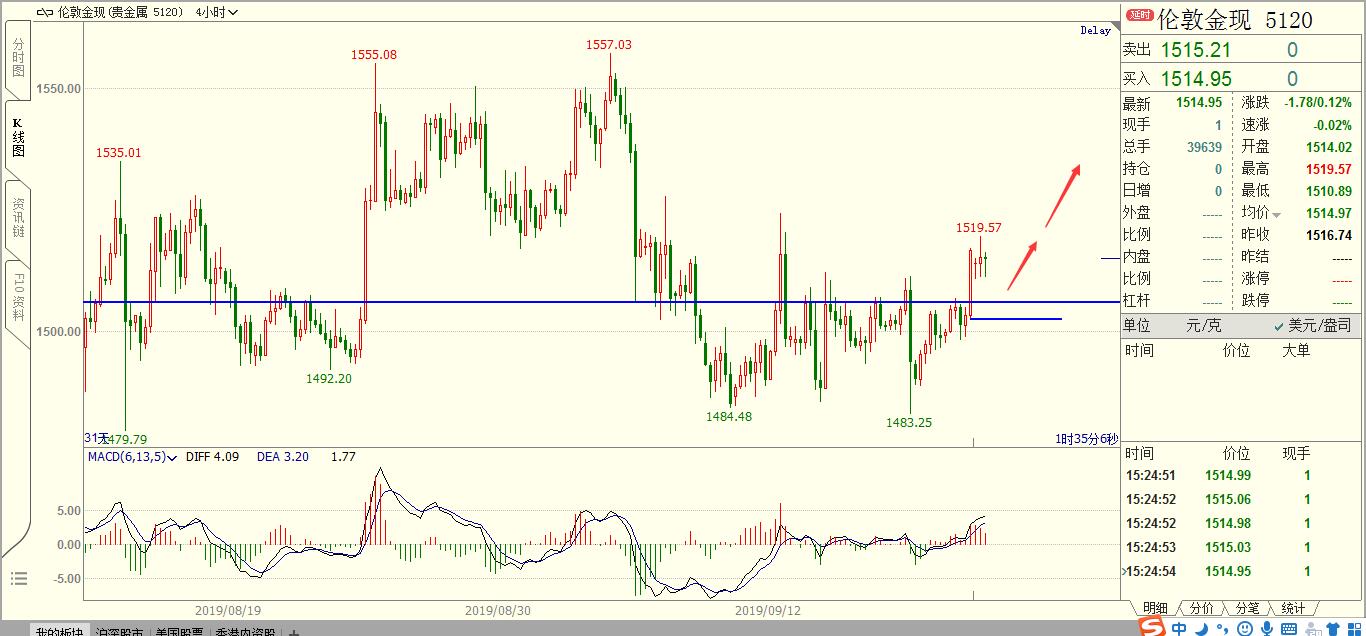Screen dimensions: 1366x636
Task: Toggle the 中 Chinese input mode icon
Action: [1180, 628]
